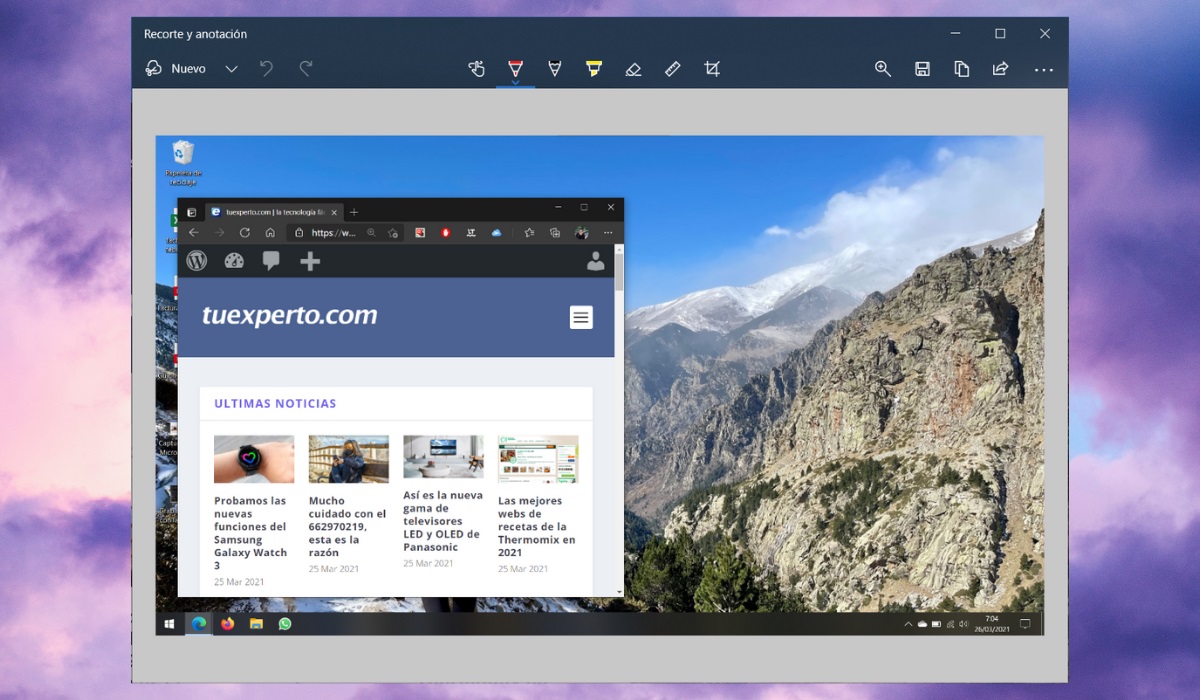Click the tuexperto.com logo in the page header
Viewport: 1200px width, 700px height.
[290, 316]
